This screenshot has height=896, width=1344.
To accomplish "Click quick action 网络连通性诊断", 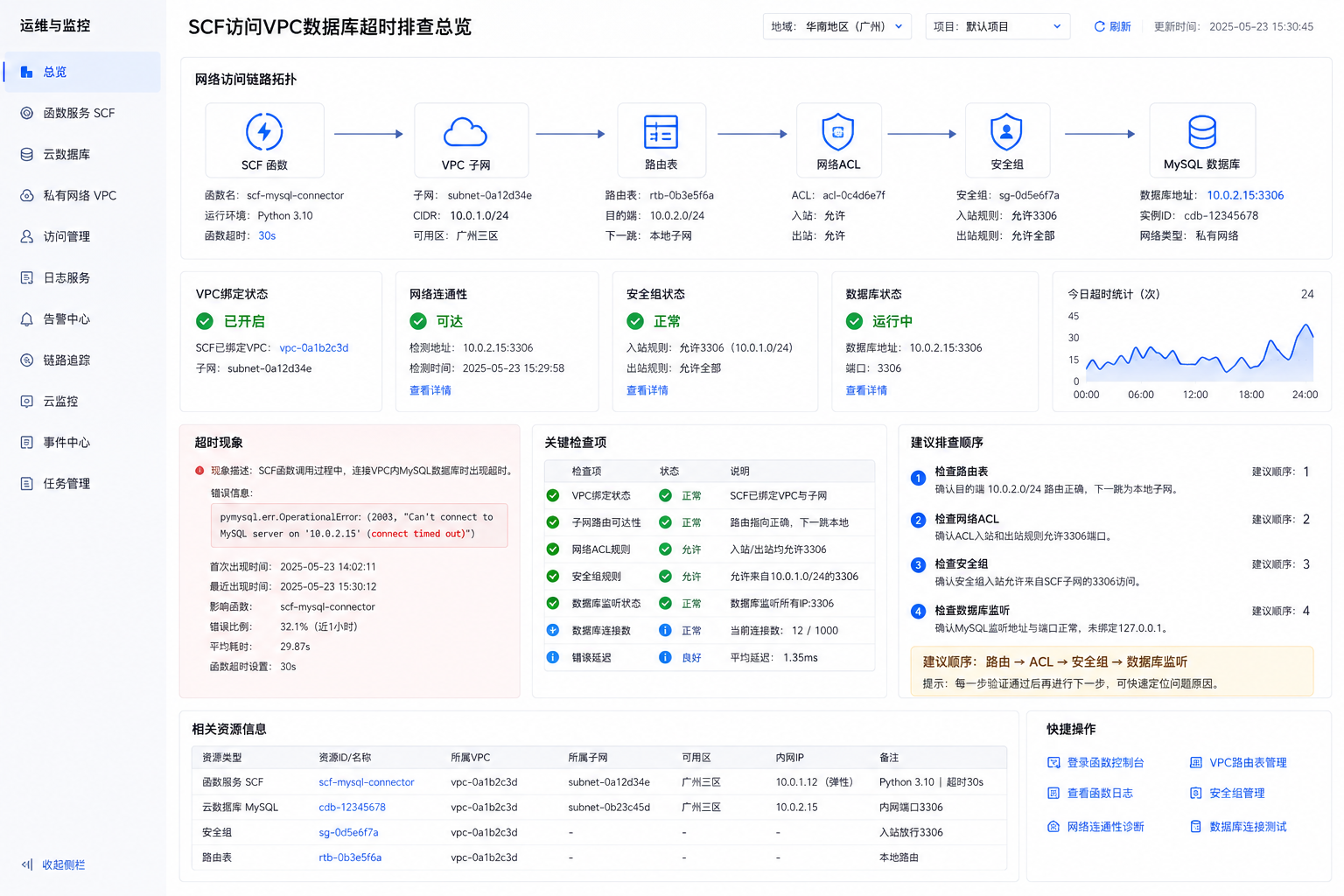I will [1095, 827].
